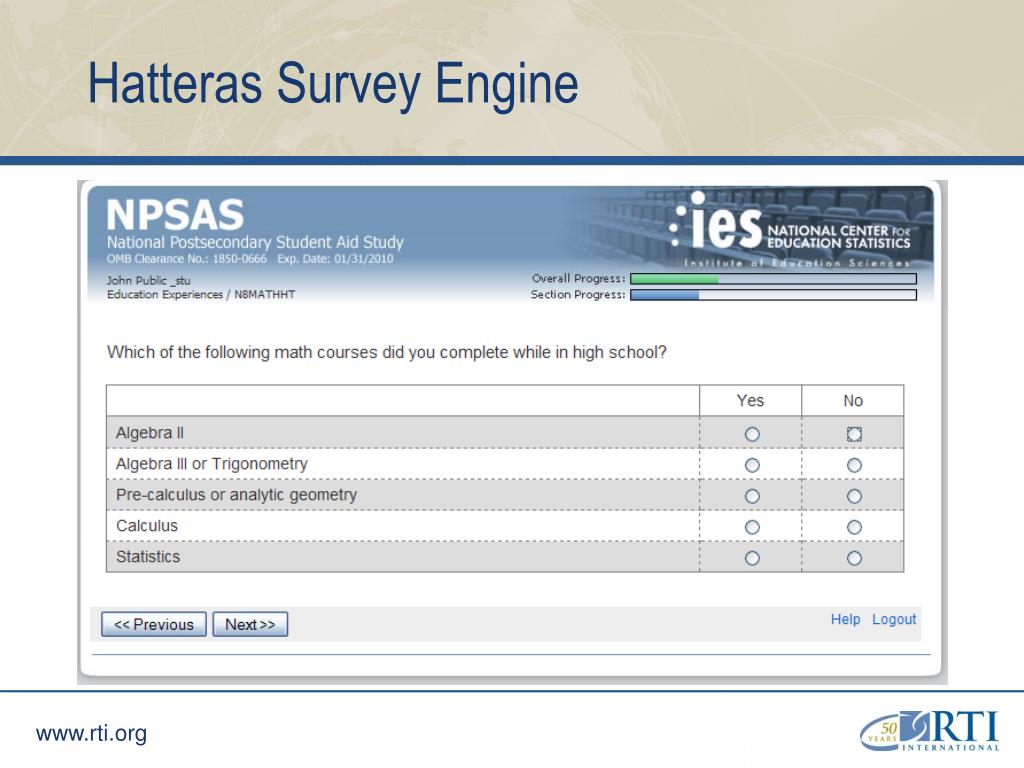Click the 'No' column header

point(853,400)
